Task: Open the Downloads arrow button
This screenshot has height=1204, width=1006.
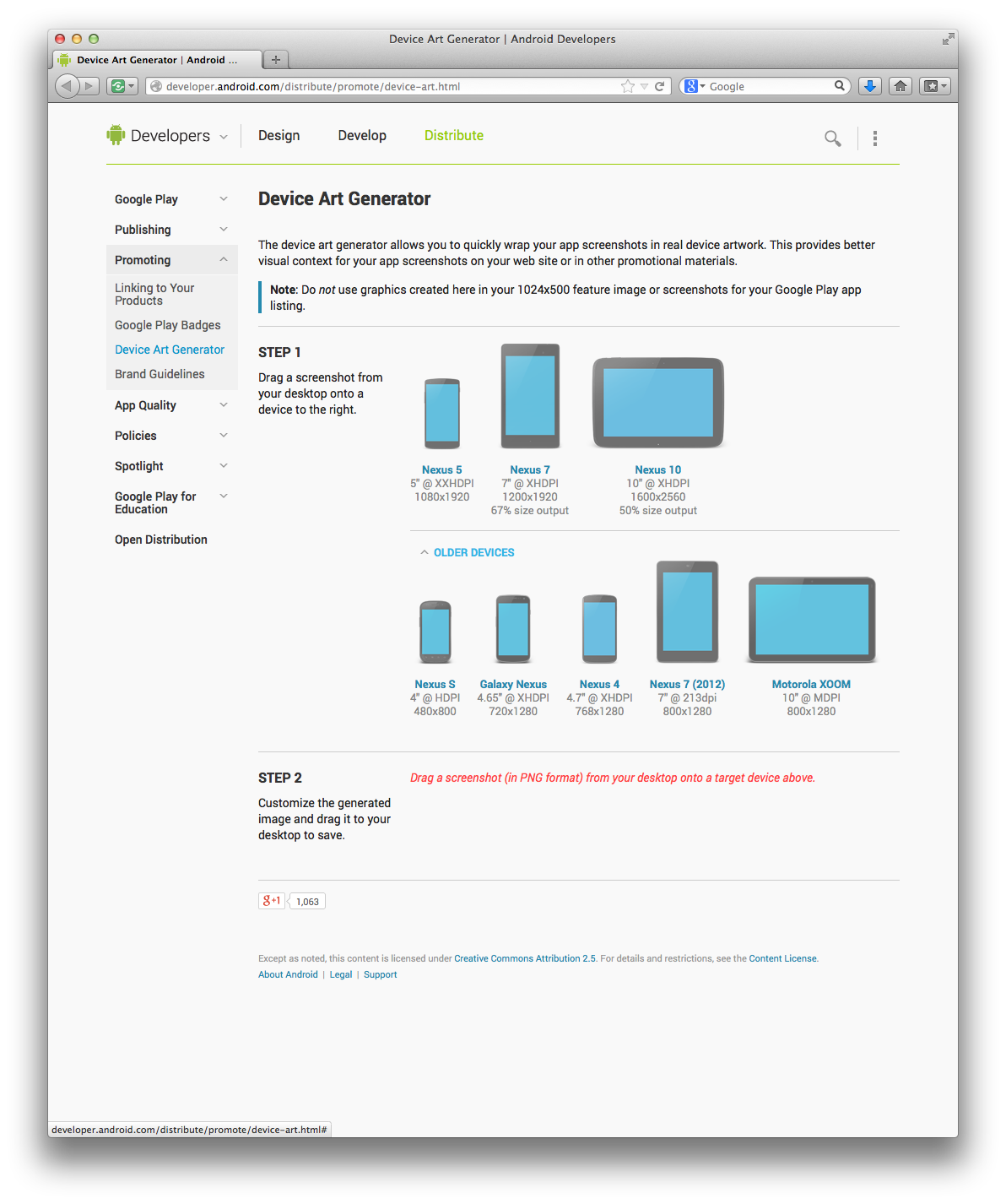Action: [x=870, y=85]
